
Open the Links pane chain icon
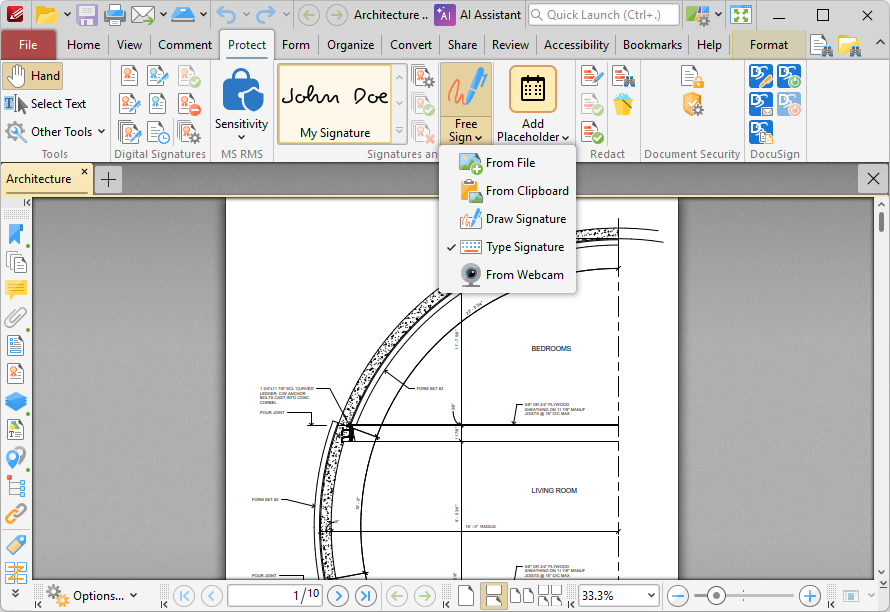coord(15,514)
